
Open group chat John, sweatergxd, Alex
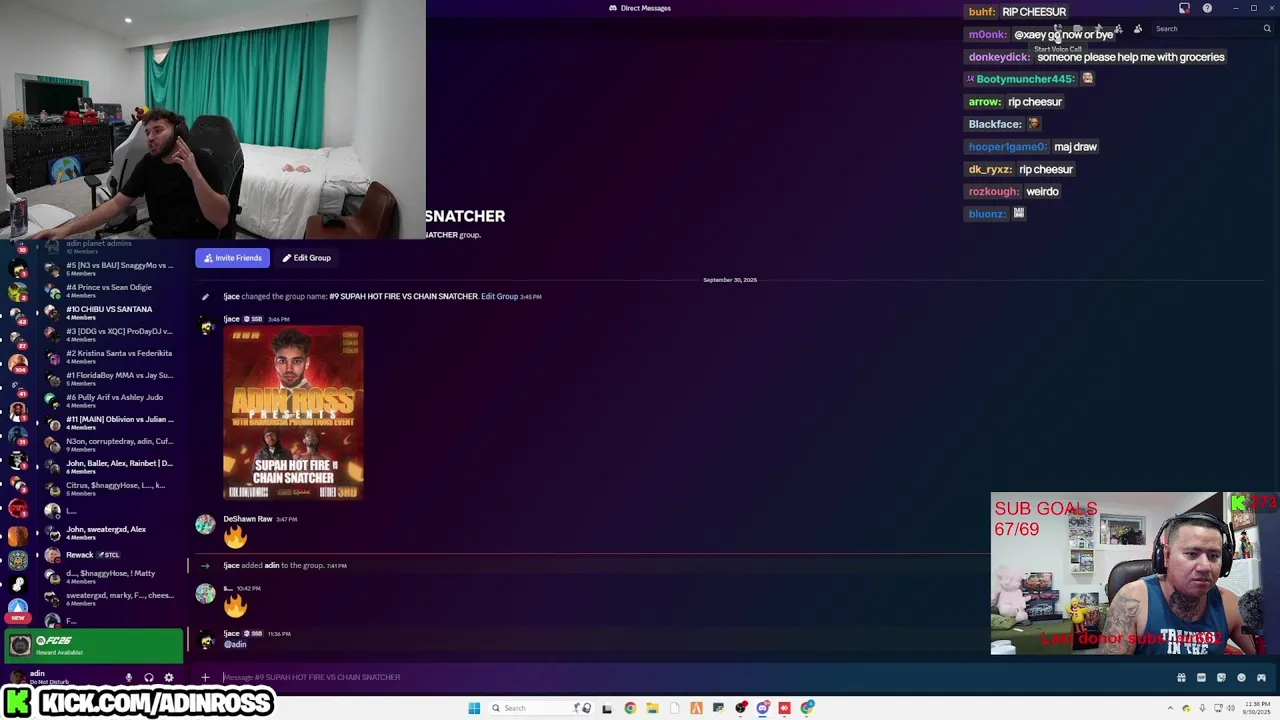click(110, 533)
